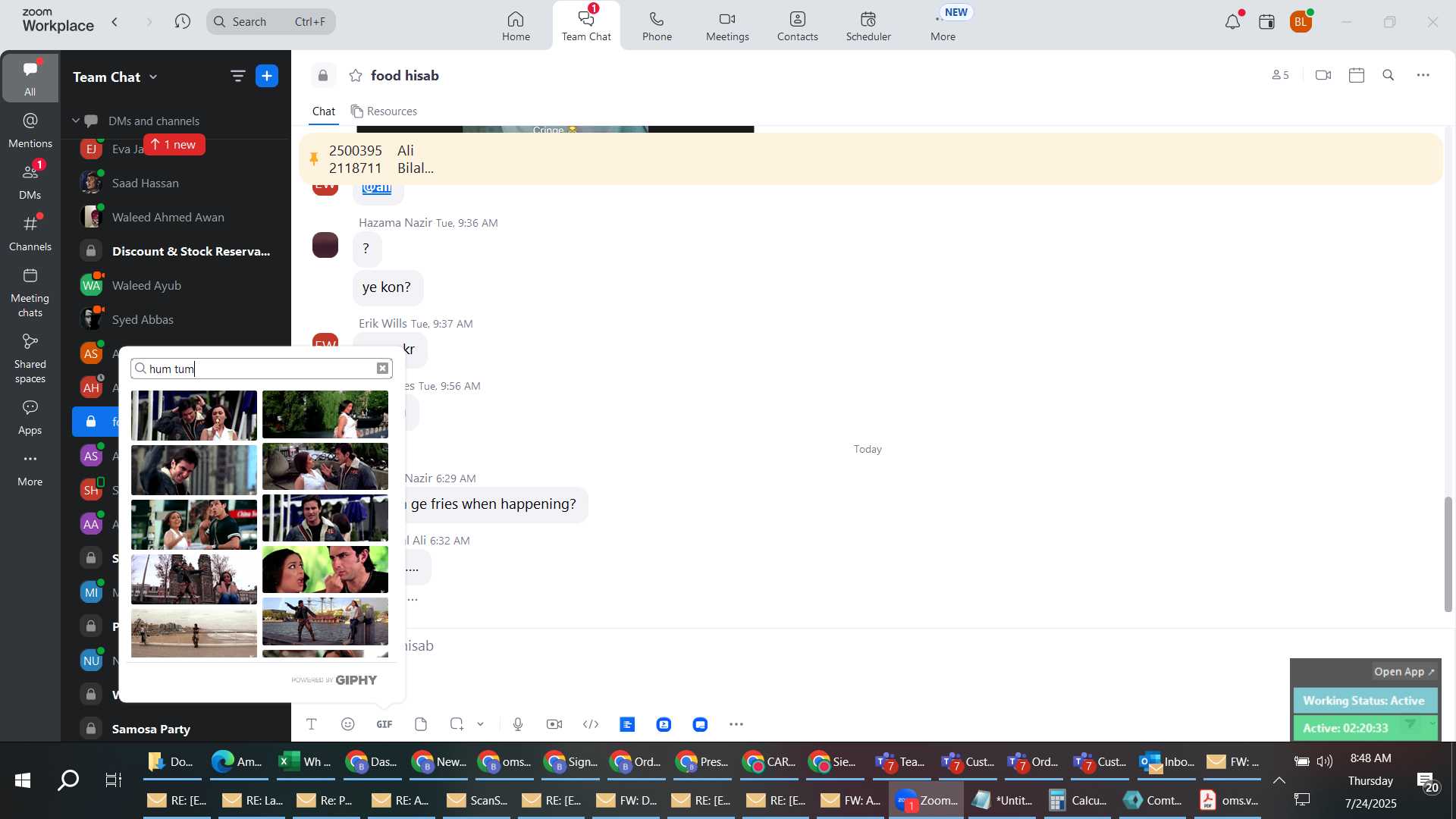This screenshot has width=1456, height=819.
Task: Open Apps in the sidebar
Action: click(30, 417)
